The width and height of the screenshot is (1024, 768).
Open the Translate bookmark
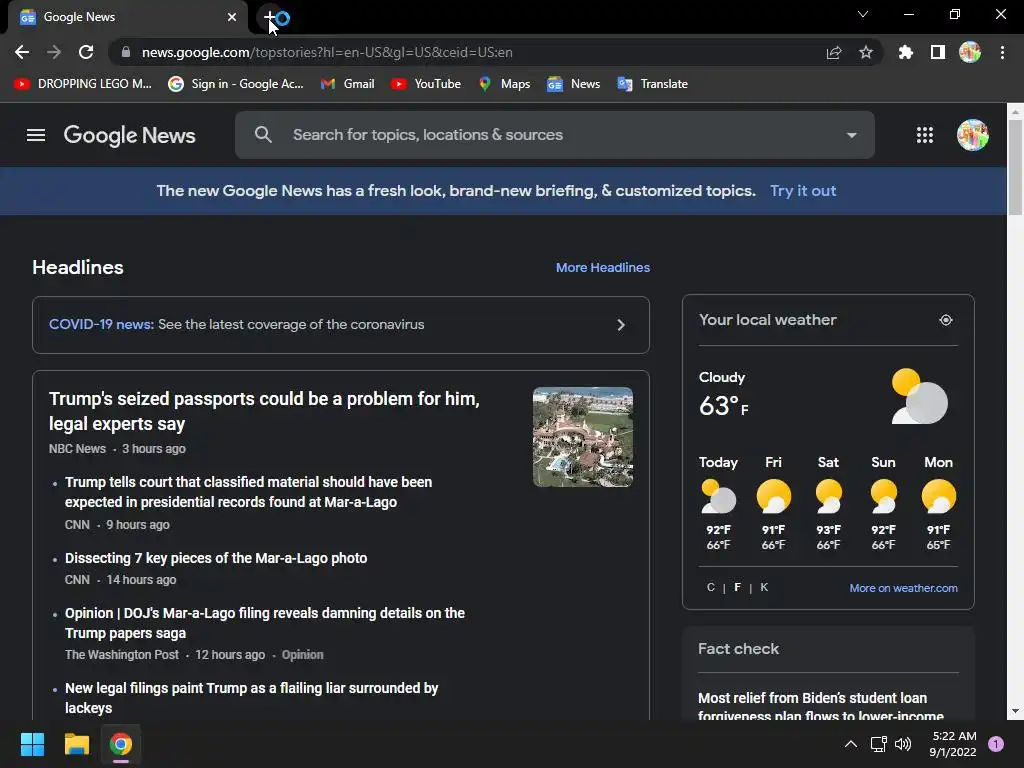(x=652, y=84)
